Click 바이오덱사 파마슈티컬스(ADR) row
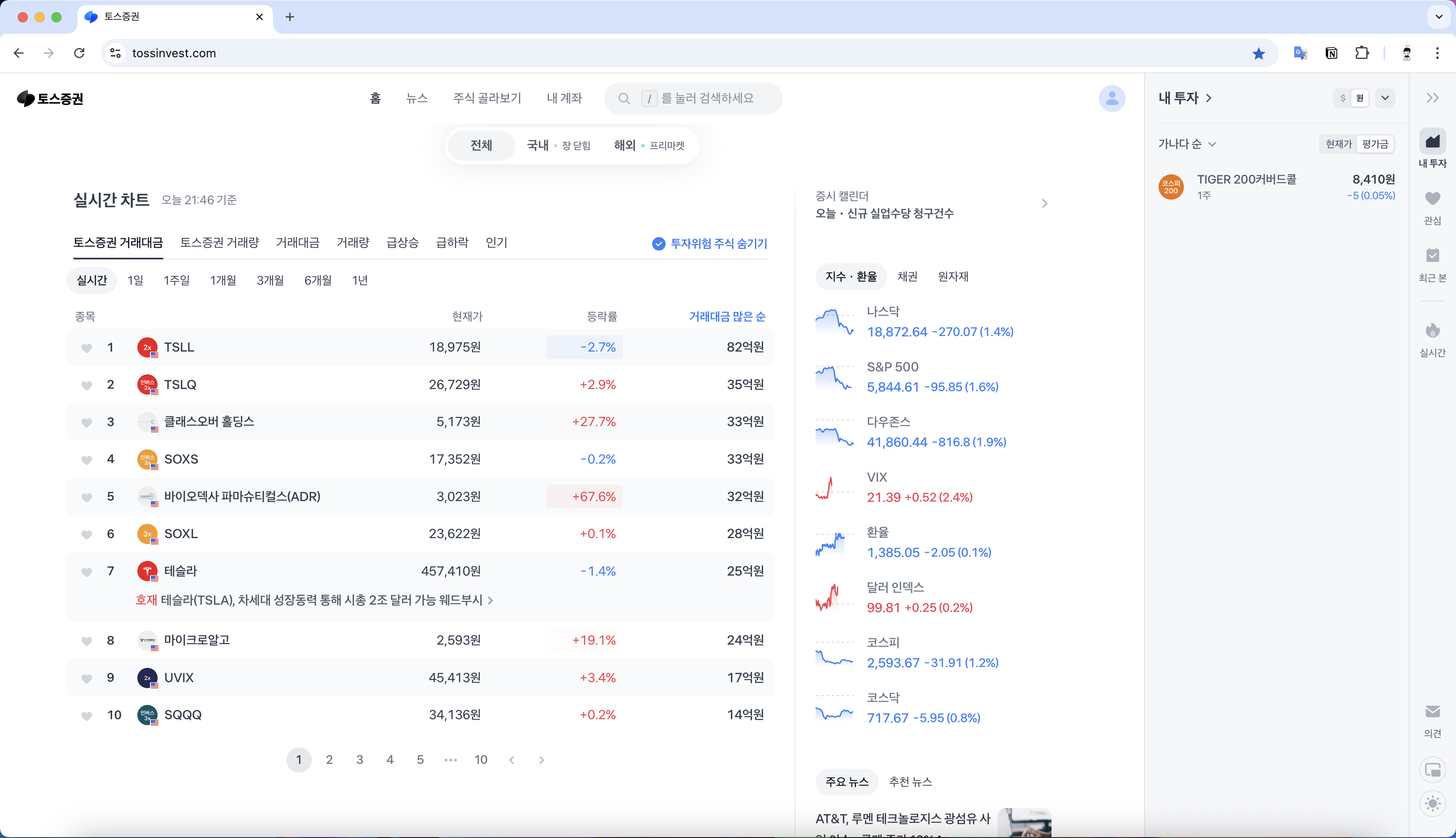The image size is (1456, 838). (x=420, y=497)
